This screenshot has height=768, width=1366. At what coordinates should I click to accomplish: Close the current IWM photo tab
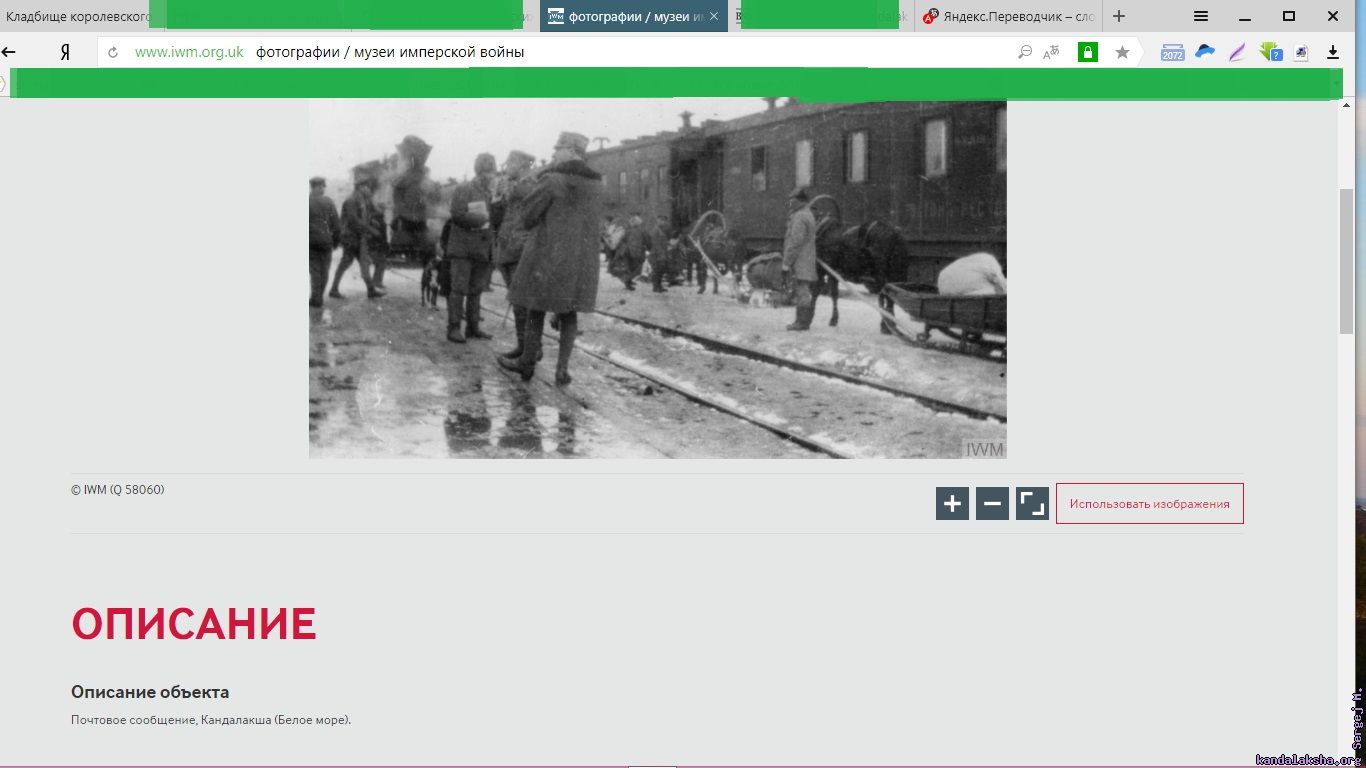[714, 16]
